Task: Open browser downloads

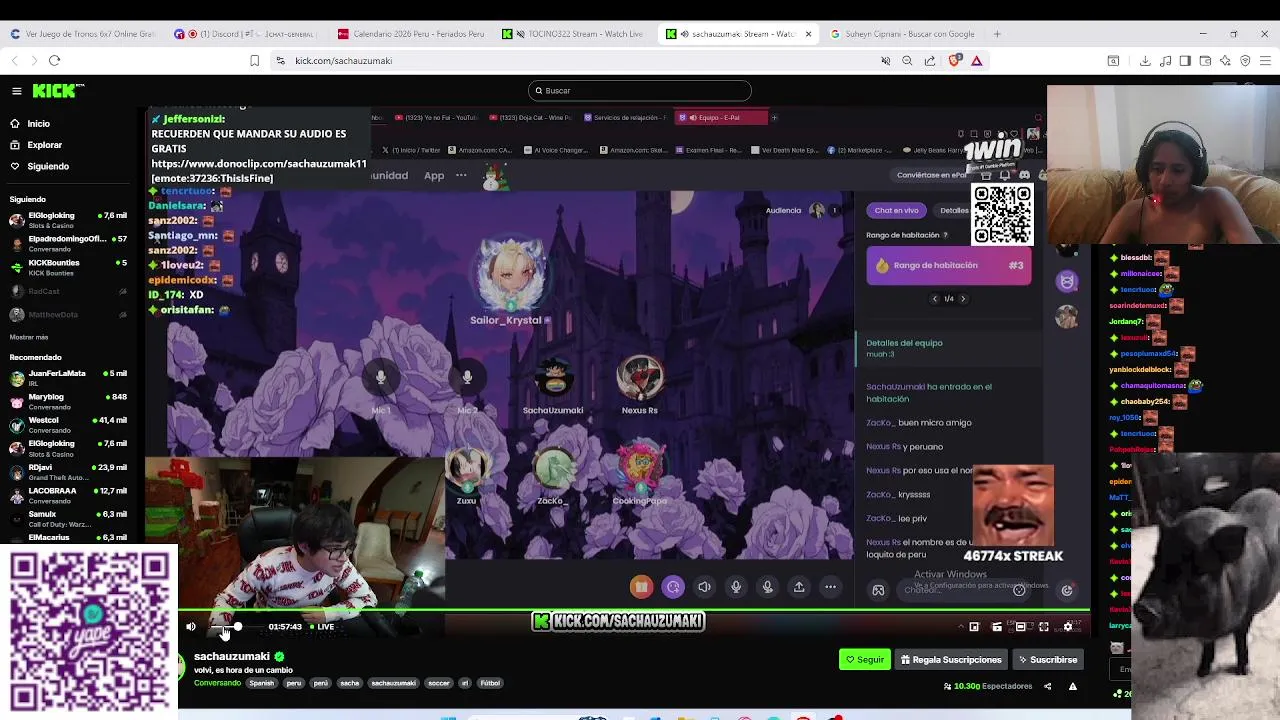Action: click(1145, 61)
